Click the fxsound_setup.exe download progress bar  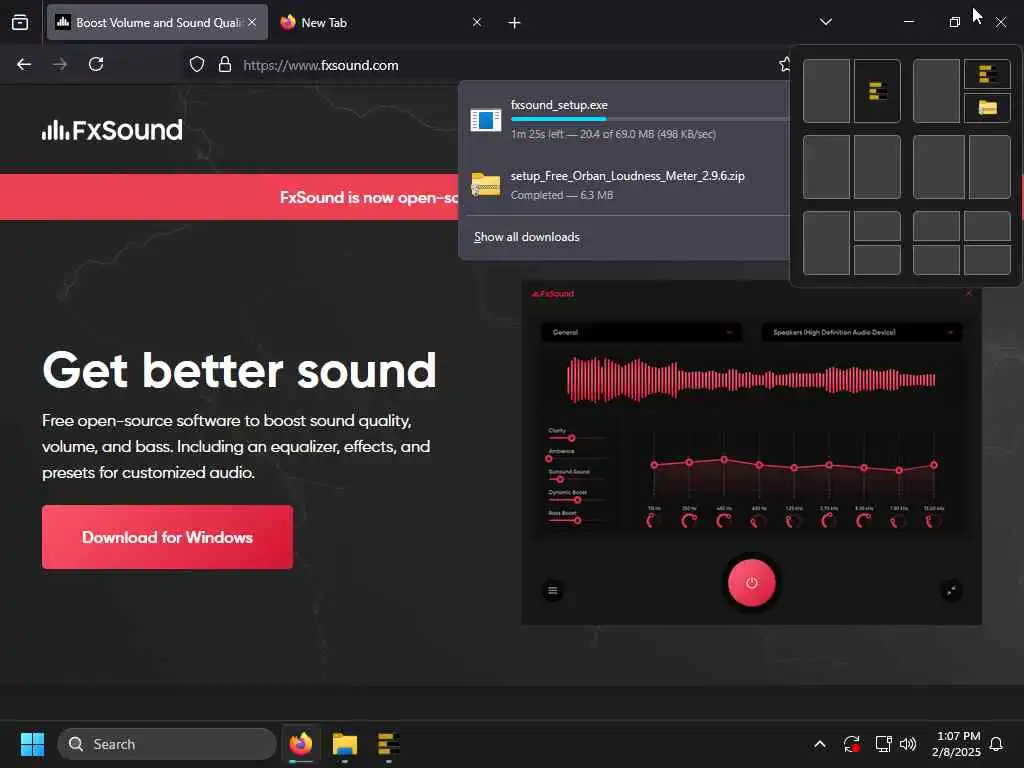pyautogui.click(x=649, y=119)
